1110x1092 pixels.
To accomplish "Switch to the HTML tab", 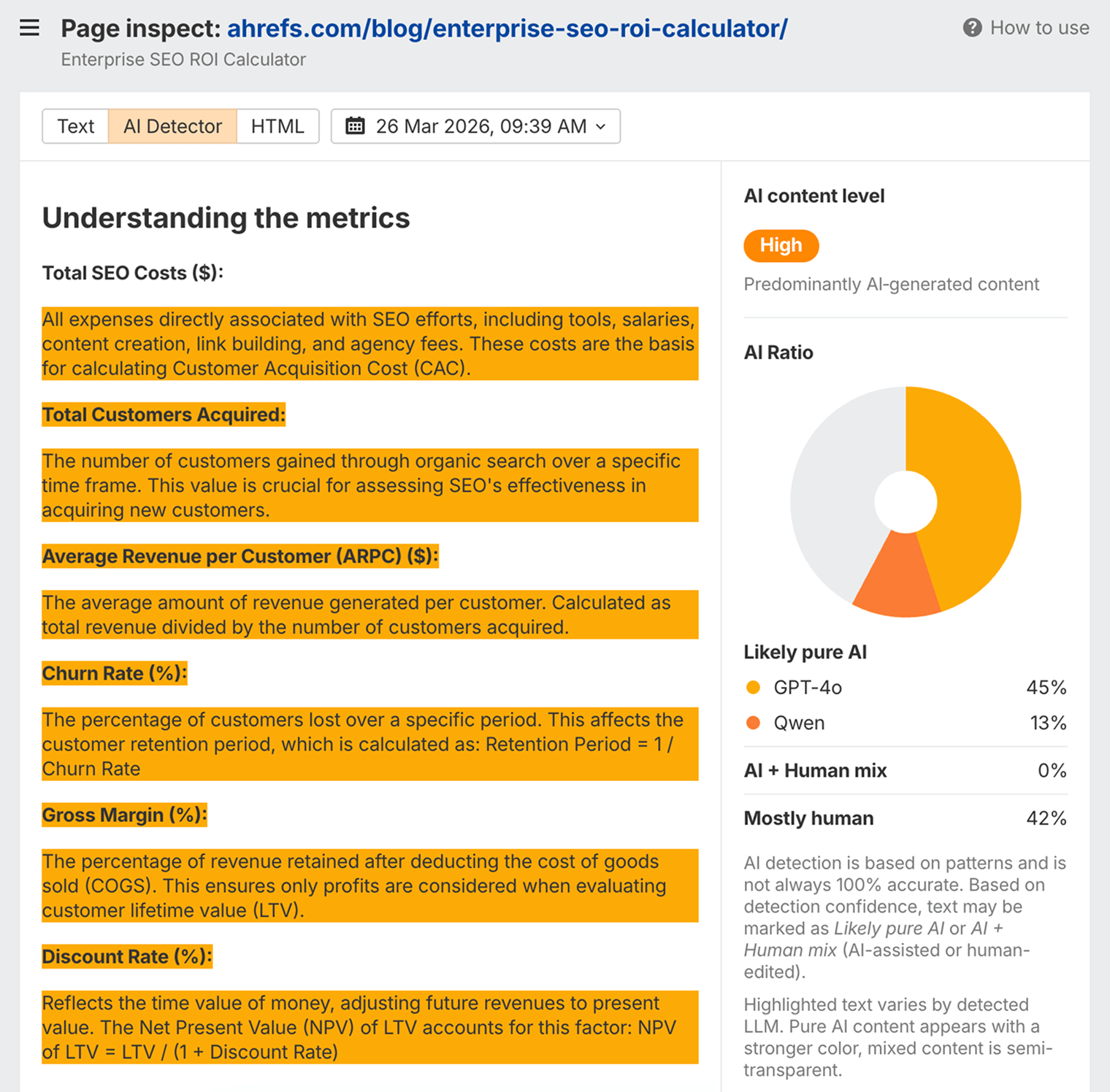I will 277,126.
